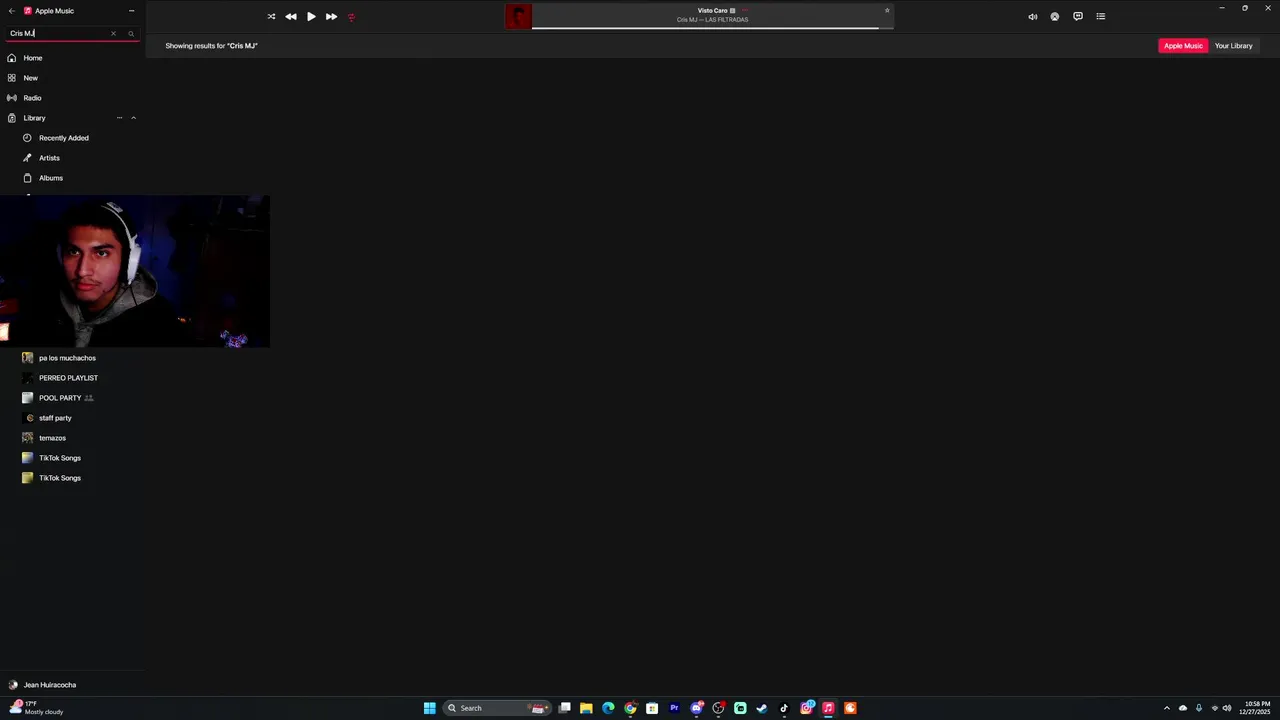Click the search magnifier icon in sidebar
This screenshot has height=720, width=1280.
(x=131, y=34)
